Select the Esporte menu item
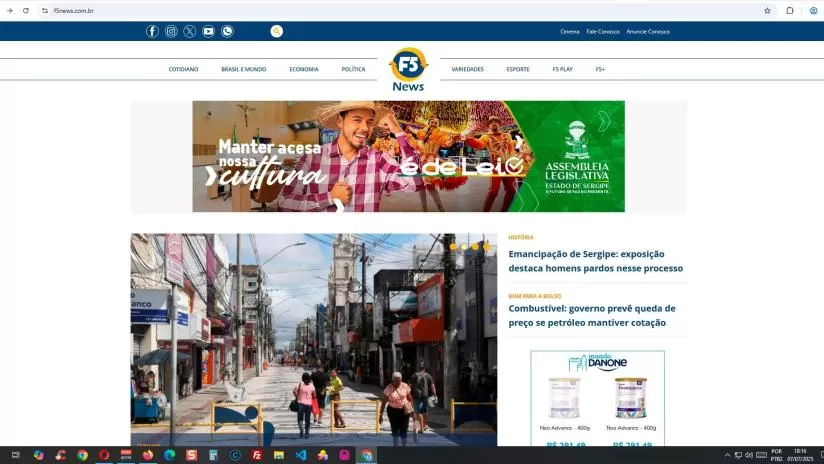824x464 pixels. 518,69
